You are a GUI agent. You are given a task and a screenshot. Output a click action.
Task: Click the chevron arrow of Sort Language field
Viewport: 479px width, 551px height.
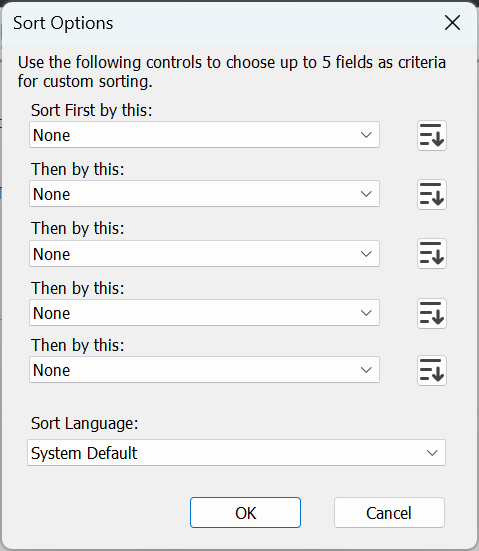click(x=432, y=453)
